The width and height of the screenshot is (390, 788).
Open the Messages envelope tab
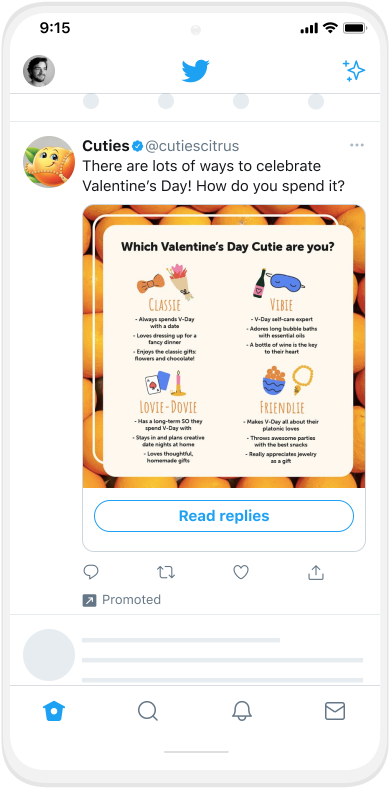pos(335,711)
